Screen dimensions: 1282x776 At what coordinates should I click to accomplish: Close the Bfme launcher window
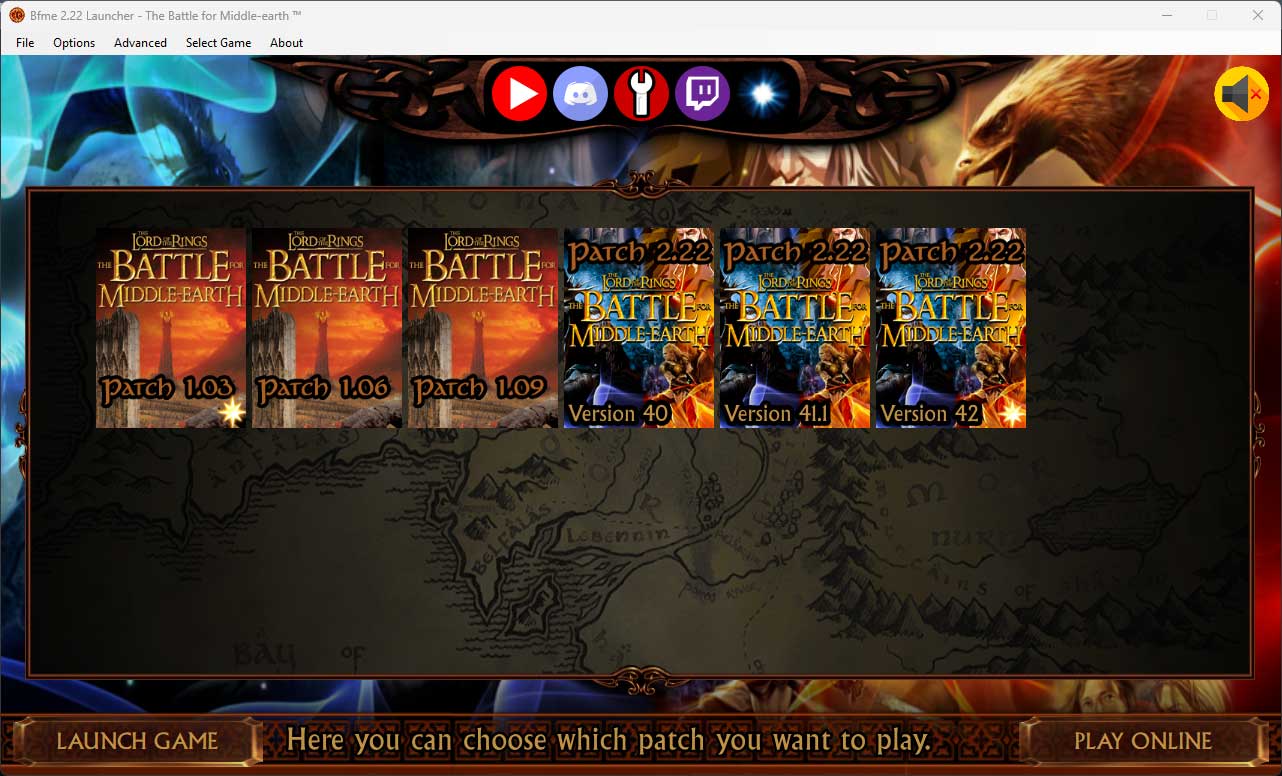pyautogui.click(x=1258, y=15)
